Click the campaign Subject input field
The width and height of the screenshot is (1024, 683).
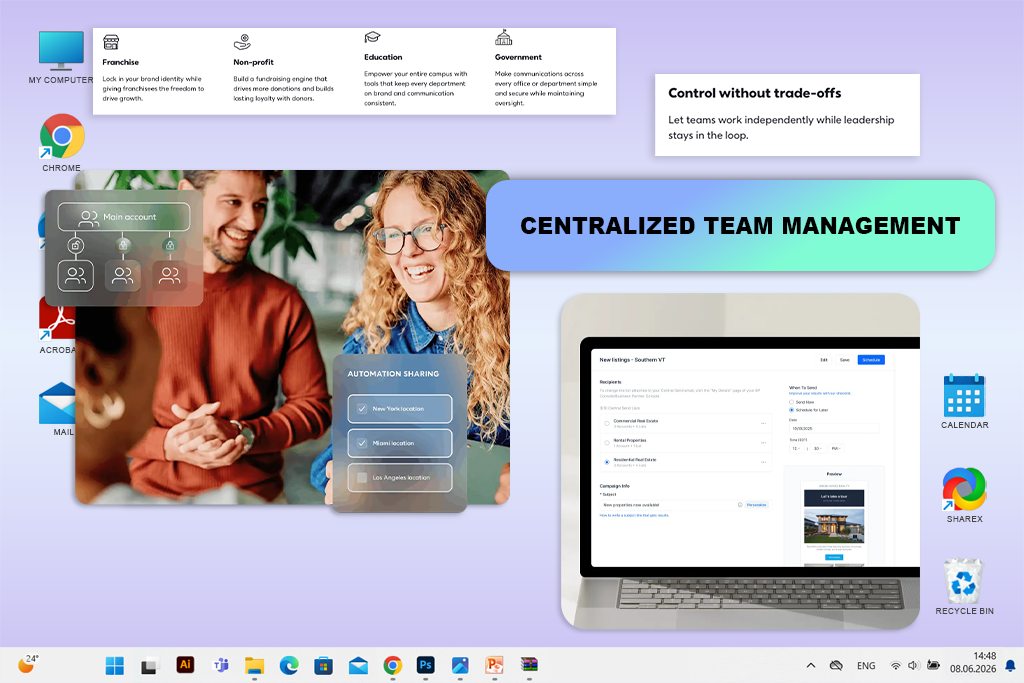pyautogui.click(x=684, y=505)
